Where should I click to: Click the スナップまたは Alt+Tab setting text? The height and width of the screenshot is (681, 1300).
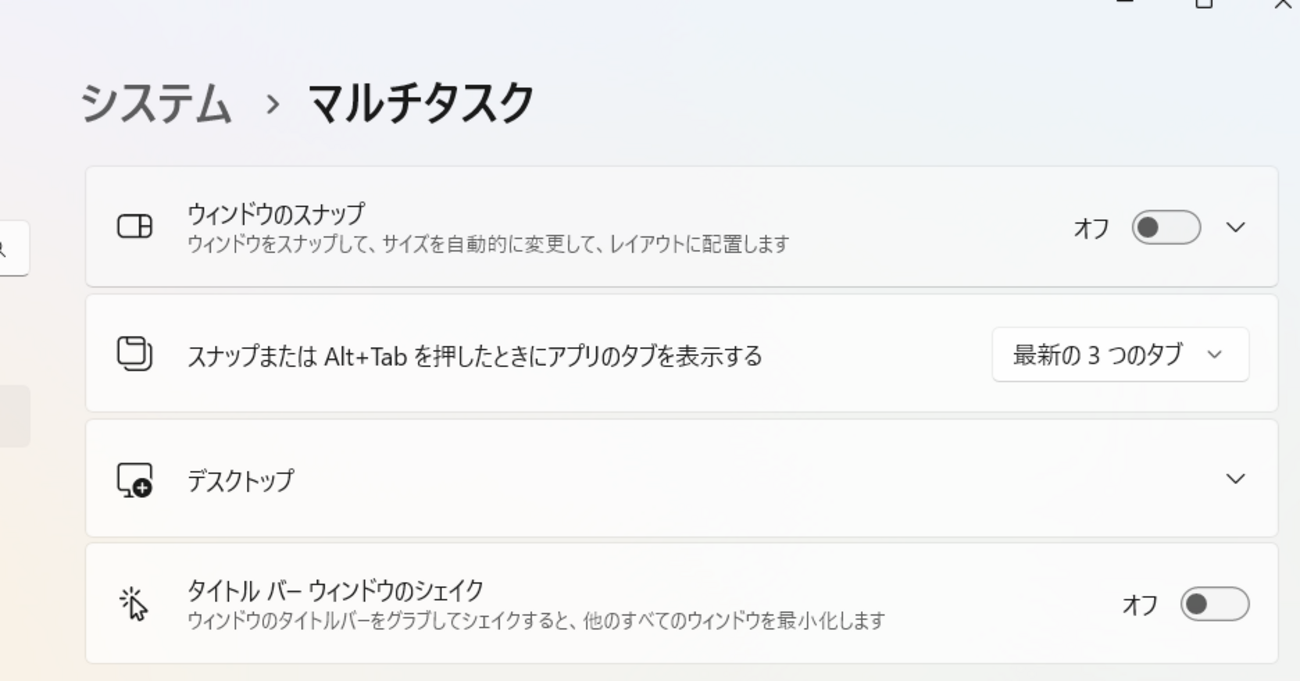point(474,356)
